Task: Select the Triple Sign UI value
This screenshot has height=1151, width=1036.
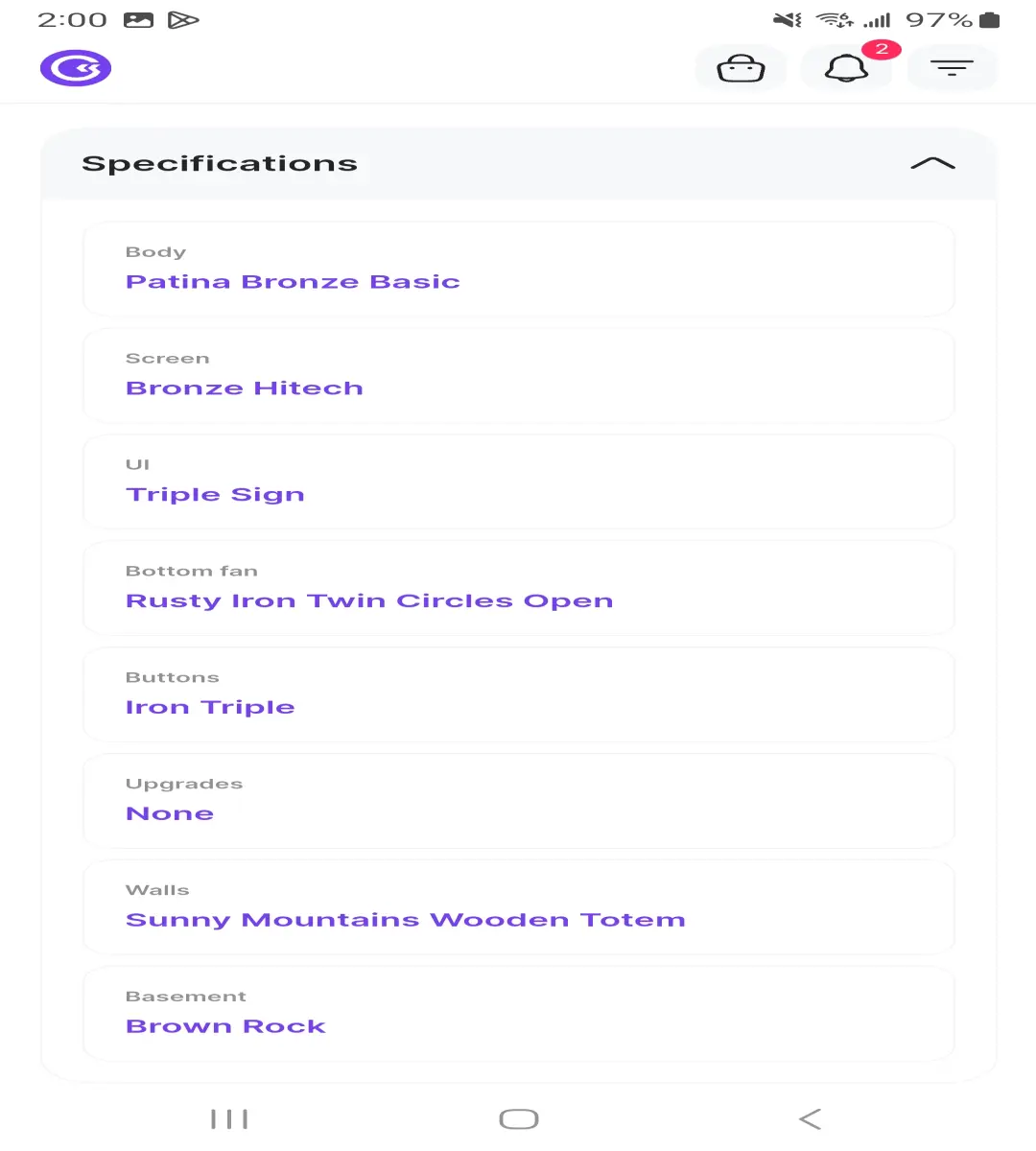Action: click(x=215, y=495)
